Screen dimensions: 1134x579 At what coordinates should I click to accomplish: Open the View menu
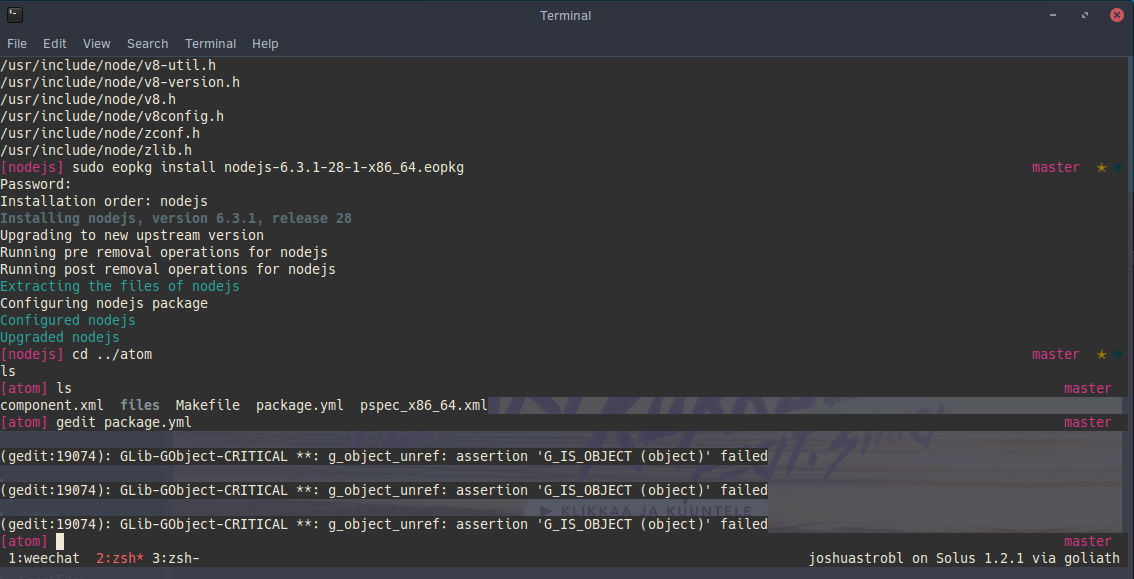(x=96, y=43)
